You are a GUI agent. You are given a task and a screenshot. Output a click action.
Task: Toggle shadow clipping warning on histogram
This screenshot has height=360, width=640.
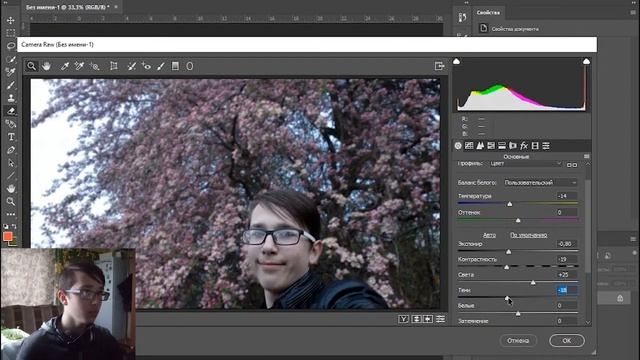pos(456,61)
